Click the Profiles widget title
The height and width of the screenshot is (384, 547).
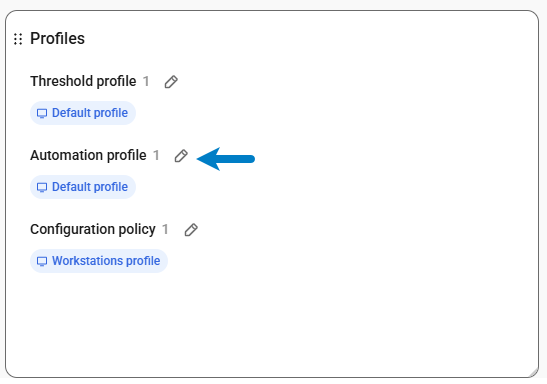(x=57, y=38)
